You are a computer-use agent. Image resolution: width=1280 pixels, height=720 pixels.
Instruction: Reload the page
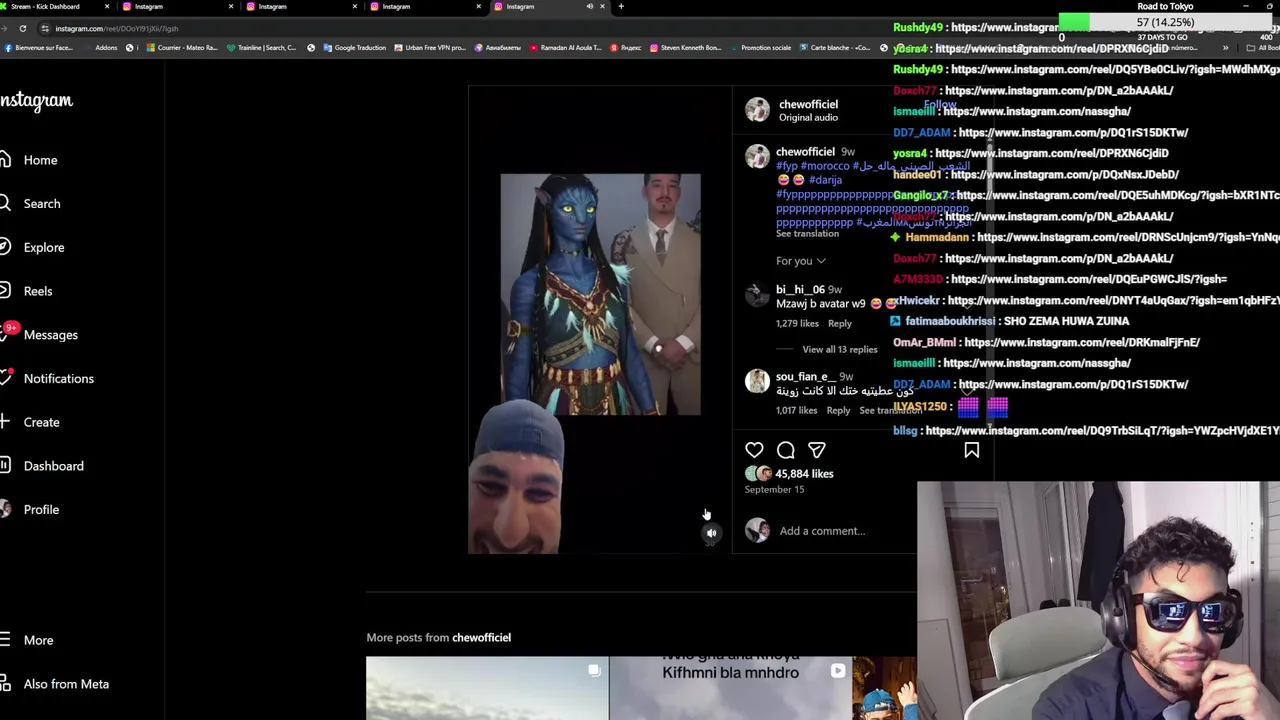pos(22,28)
